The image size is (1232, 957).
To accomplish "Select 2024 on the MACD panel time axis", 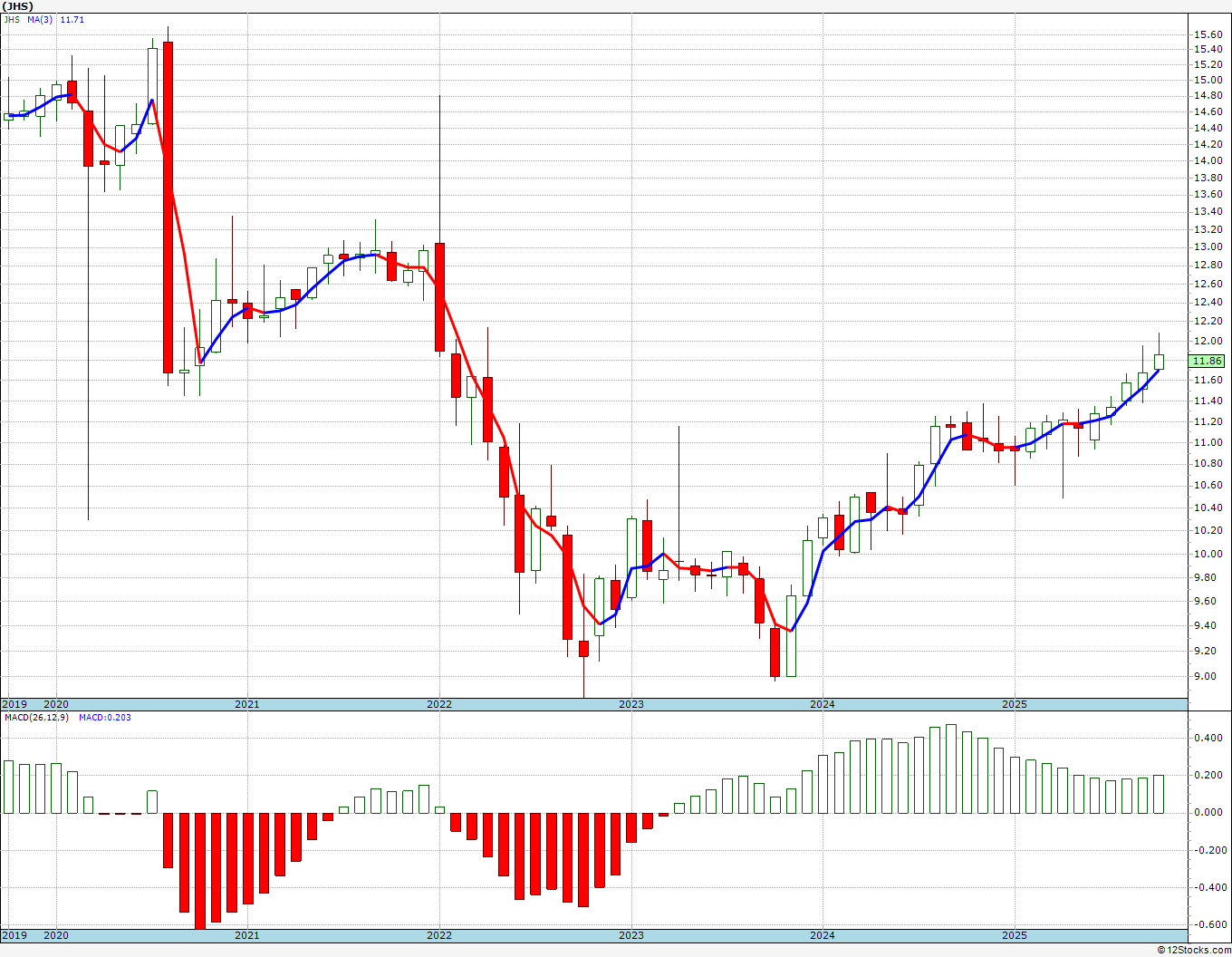I will click(823, 935).
